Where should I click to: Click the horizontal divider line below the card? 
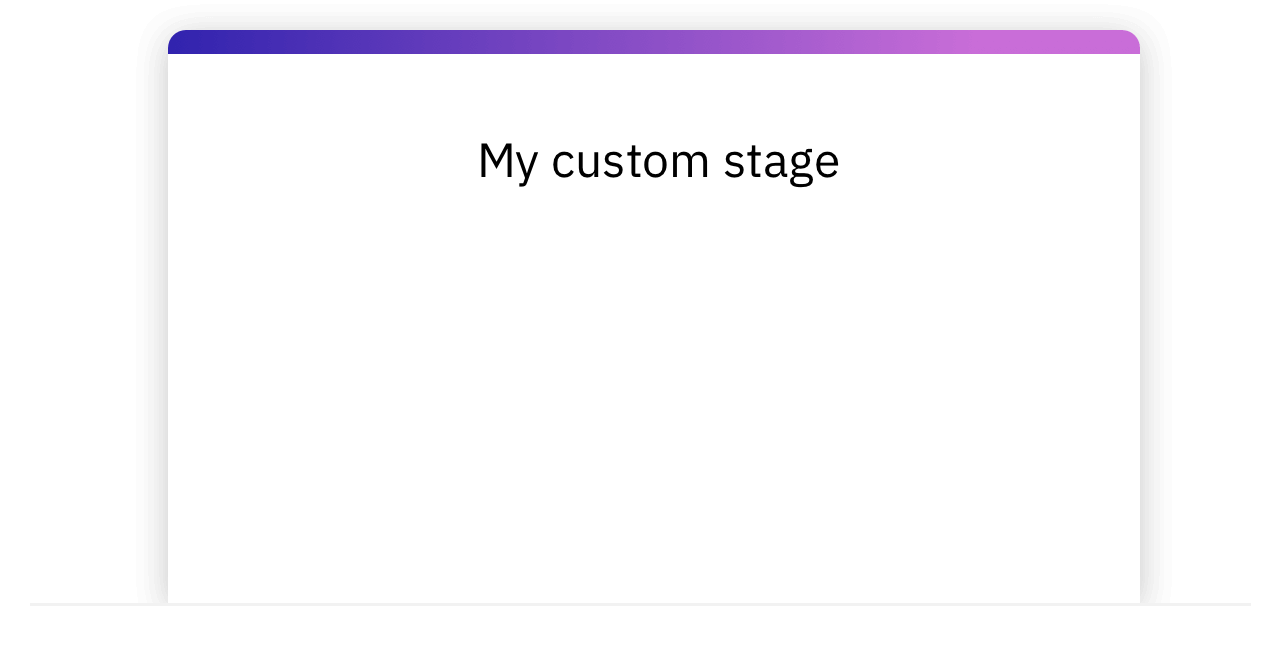[x=640, y=604]
